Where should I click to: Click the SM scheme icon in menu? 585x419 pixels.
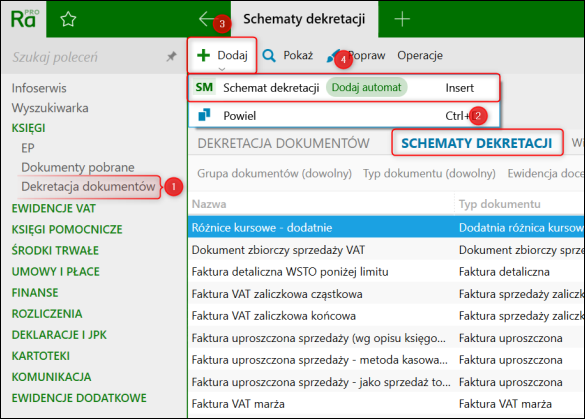tap(204, 87)
